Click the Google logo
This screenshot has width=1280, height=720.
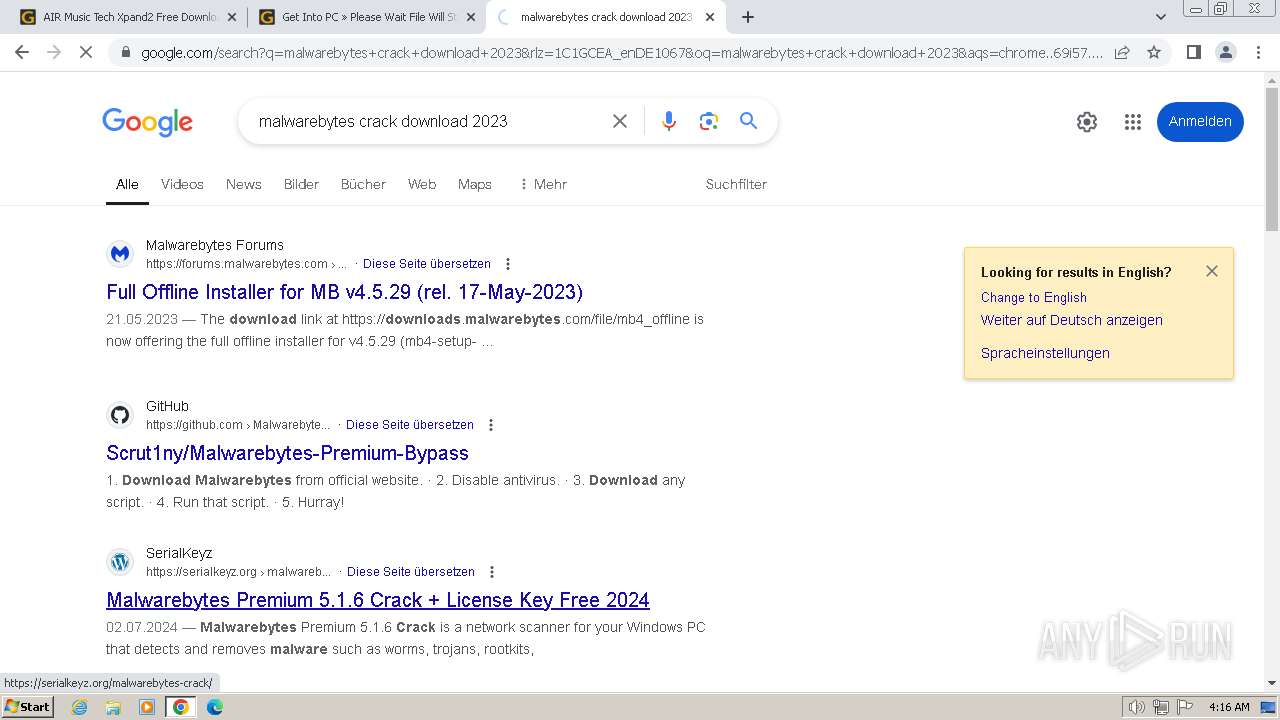point(147,122)
